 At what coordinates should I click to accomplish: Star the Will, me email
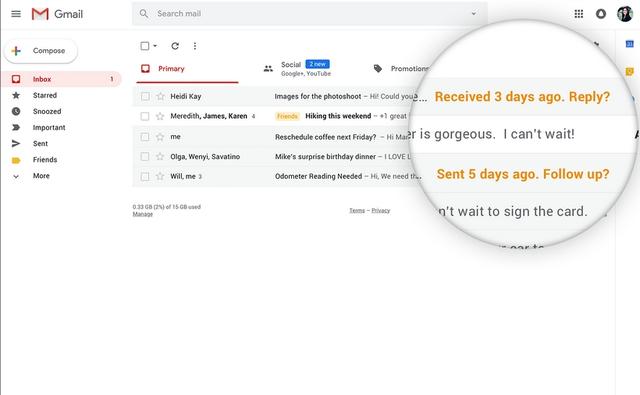160,176
